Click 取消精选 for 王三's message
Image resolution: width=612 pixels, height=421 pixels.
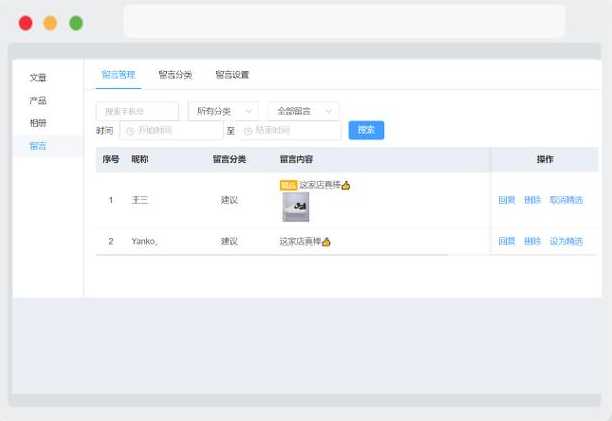[566, 200]
